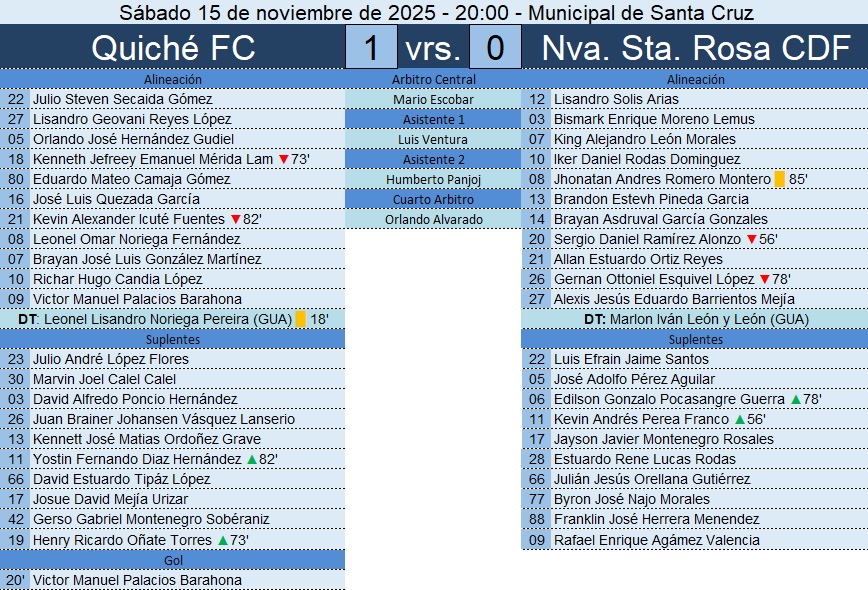Select the Nva. Sta. Rosa CDF team name
Image resolution: width=868 pixels, height=590 pixels.
pyautogui.click(x=695, y=48)
